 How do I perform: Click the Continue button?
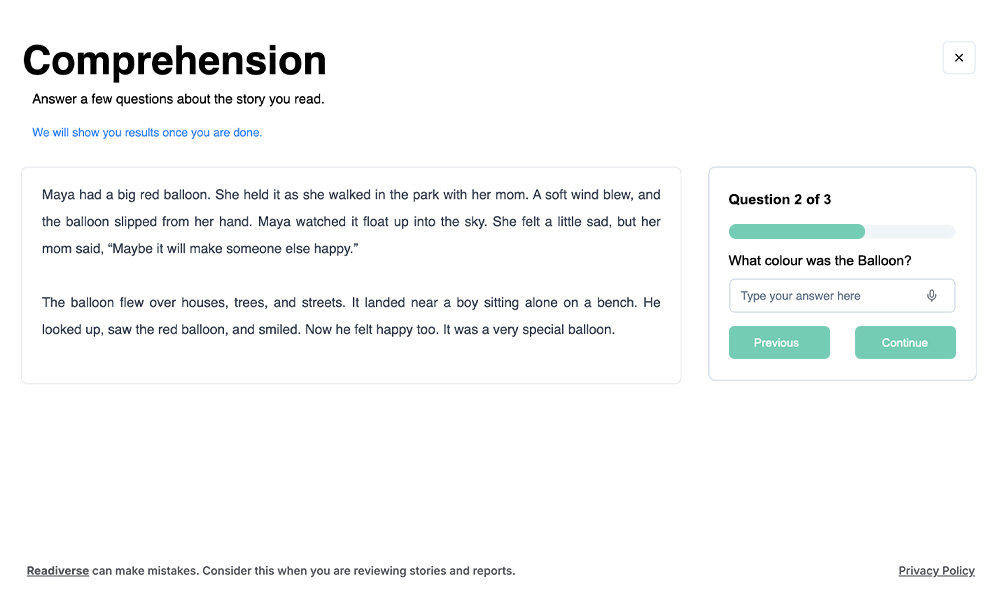click(x=905, y=342)
